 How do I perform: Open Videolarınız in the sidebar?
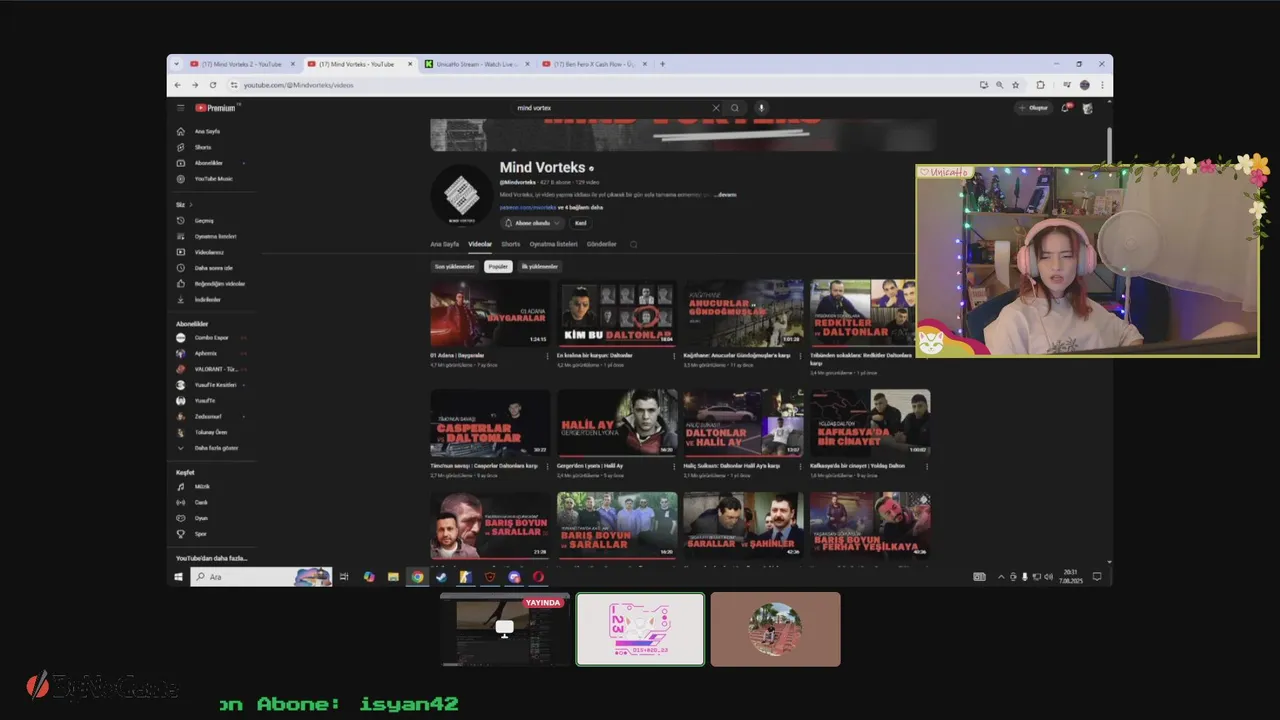(209, 252)
